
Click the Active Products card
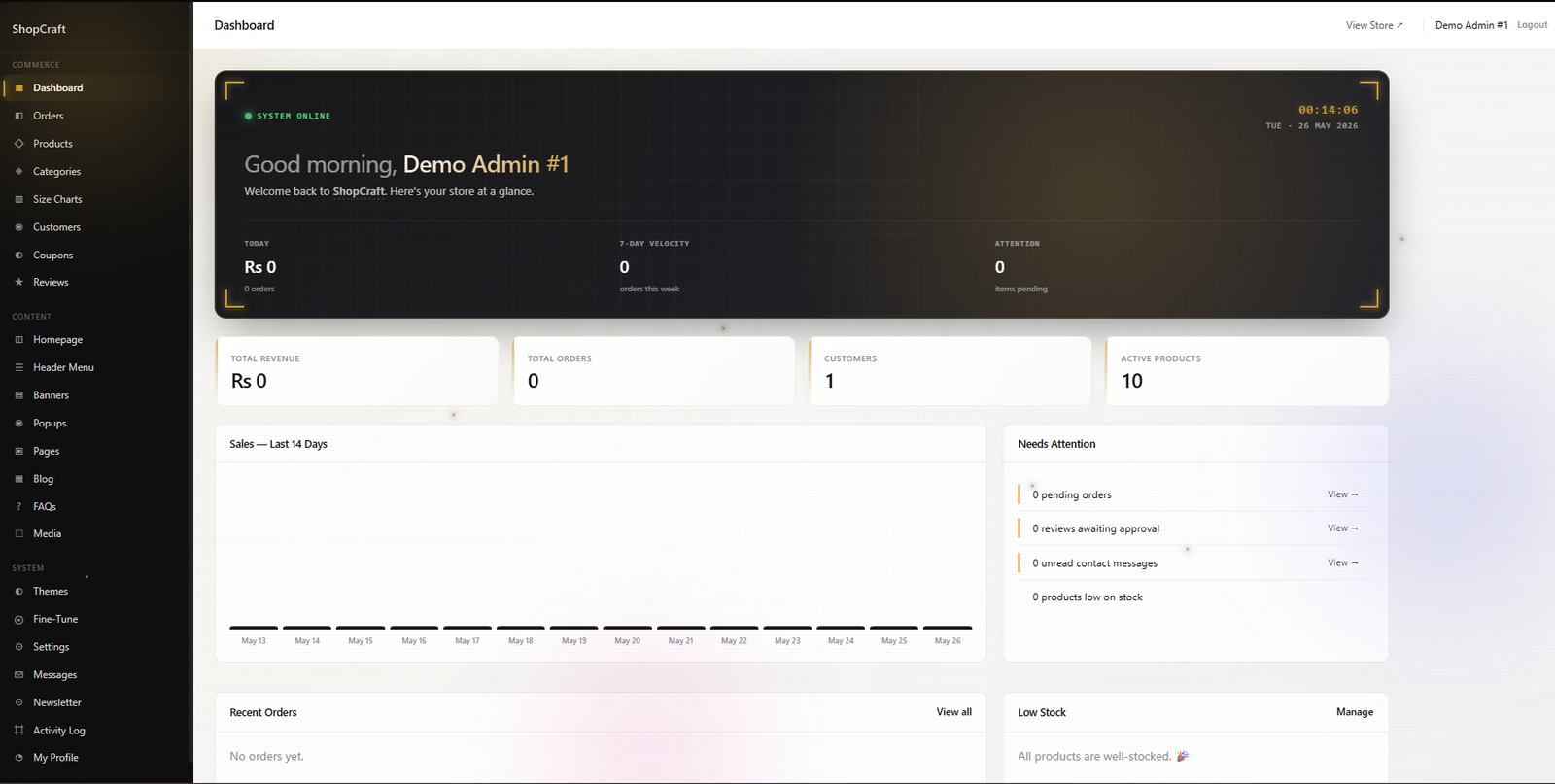[x=1247, y=371]
